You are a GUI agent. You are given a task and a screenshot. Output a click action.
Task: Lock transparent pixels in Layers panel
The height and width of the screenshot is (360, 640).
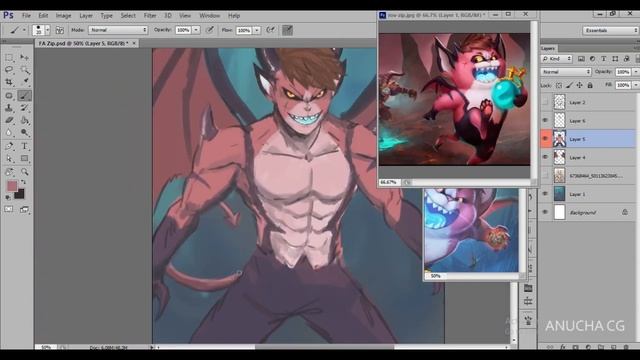pos(559,85)
